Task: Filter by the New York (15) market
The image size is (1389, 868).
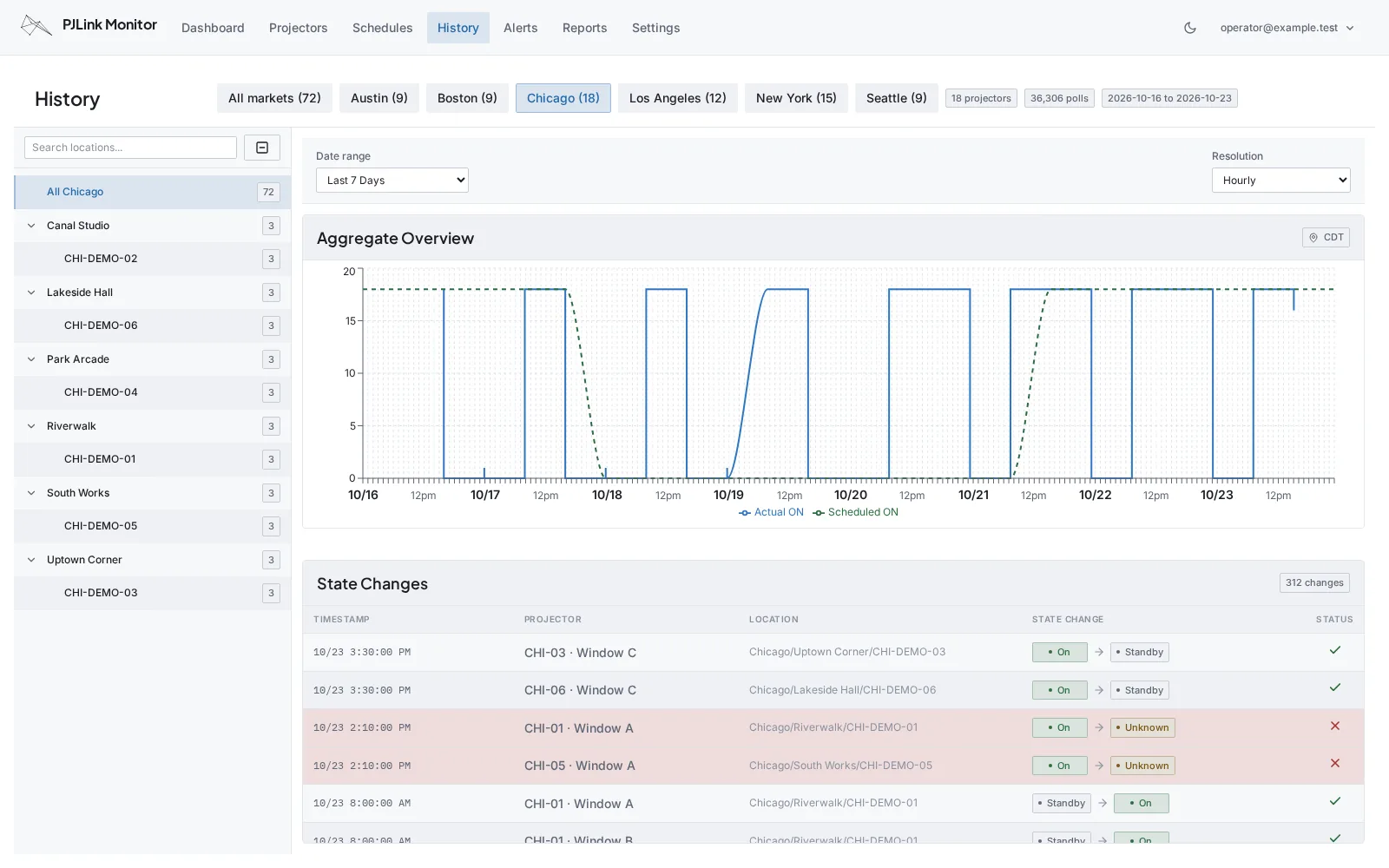Action: pos(796,98)
